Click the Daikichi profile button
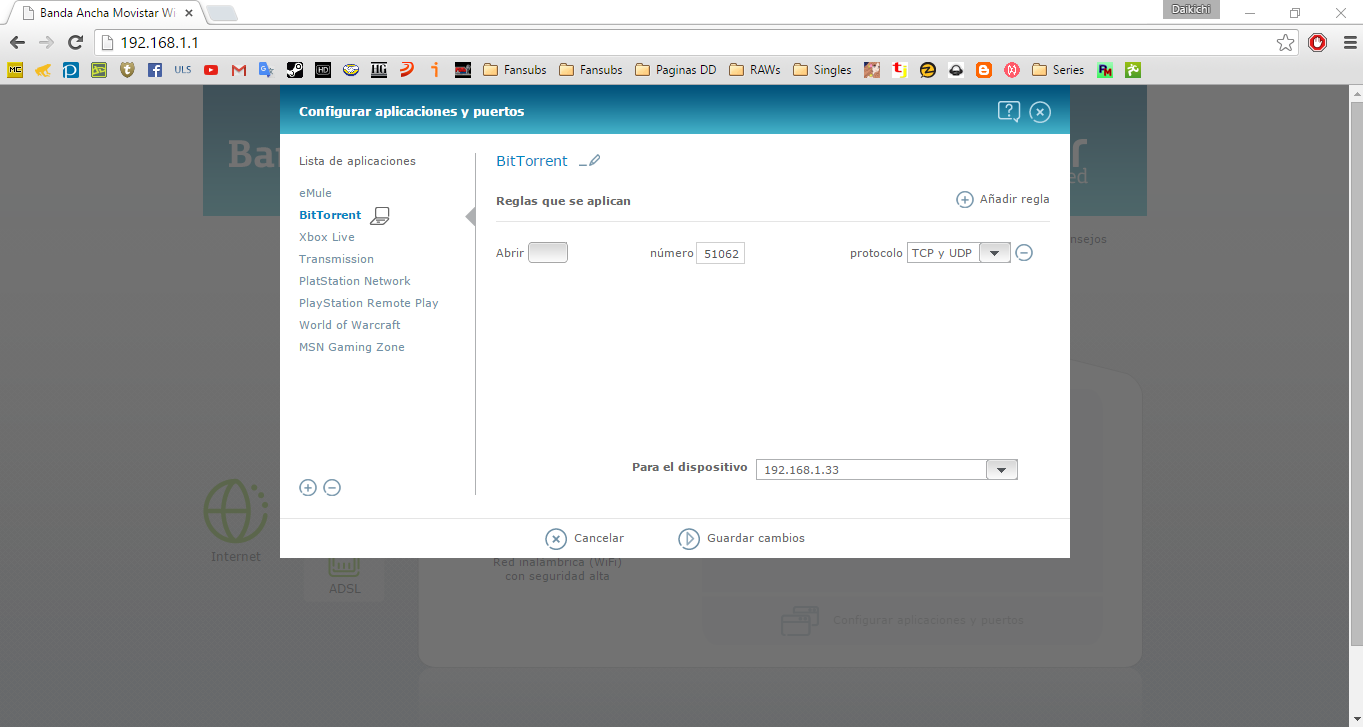 [x=1191, y=9]
